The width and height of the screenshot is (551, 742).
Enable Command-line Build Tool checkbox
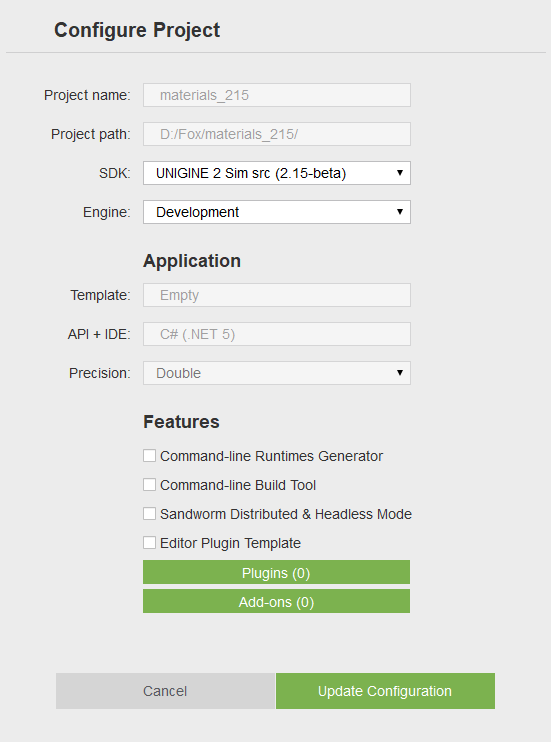pos(150,485)
